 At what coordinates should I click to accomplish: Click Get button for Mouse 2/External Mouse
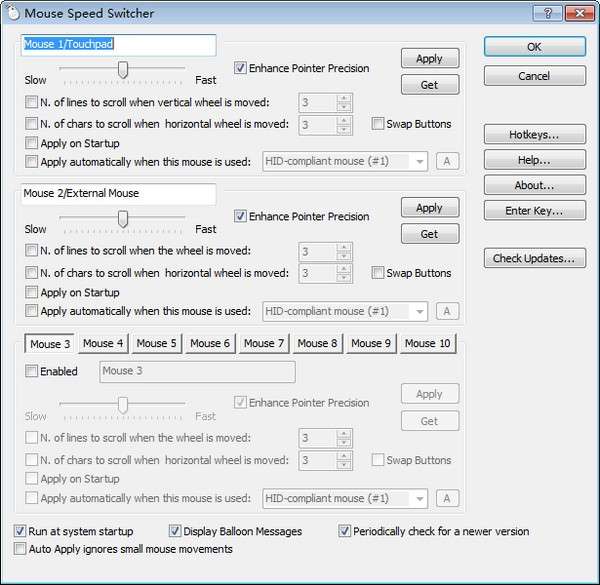click(430, 234)
